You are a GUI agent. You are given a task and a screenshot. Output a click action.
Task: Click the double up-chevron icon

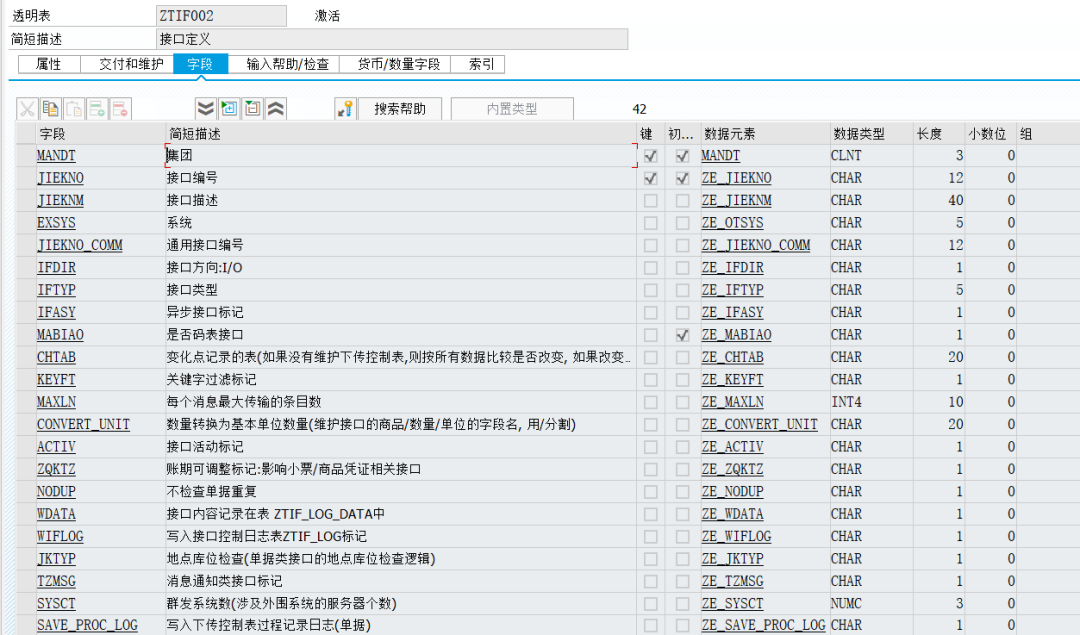pyautogui.click(x=276, y=109)
